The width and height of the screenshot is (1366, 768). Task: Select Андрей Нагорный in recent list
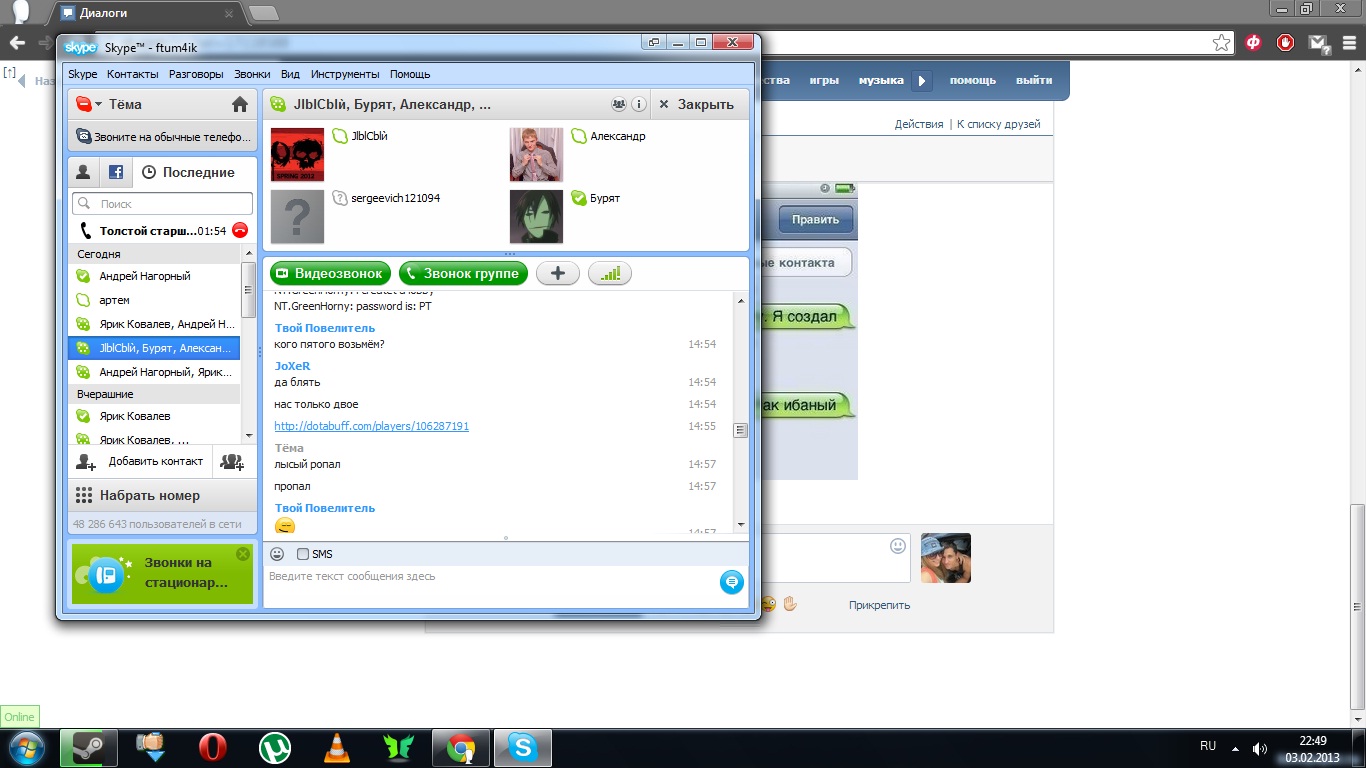tap(154, 276)
